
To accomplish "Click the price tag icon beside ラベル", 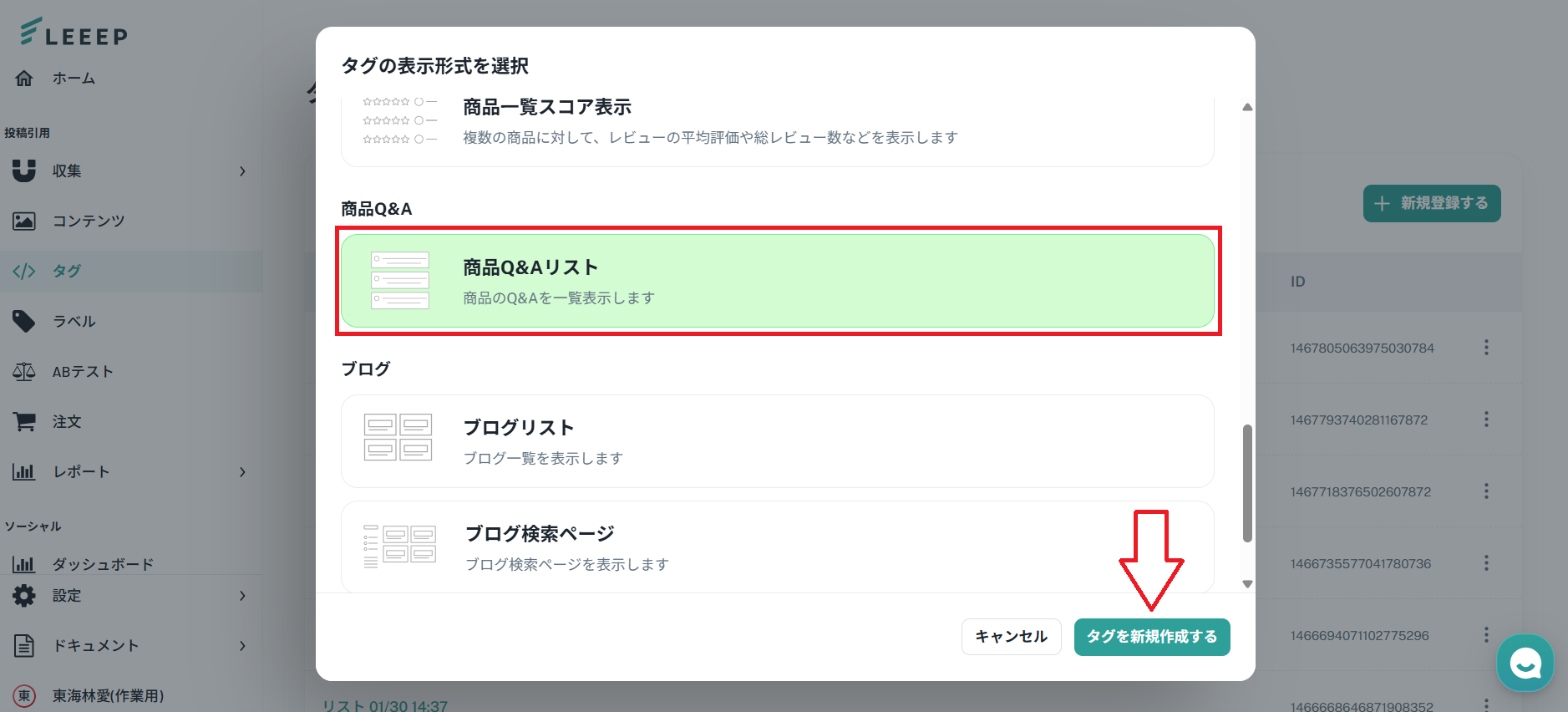I will click(24, 321).
